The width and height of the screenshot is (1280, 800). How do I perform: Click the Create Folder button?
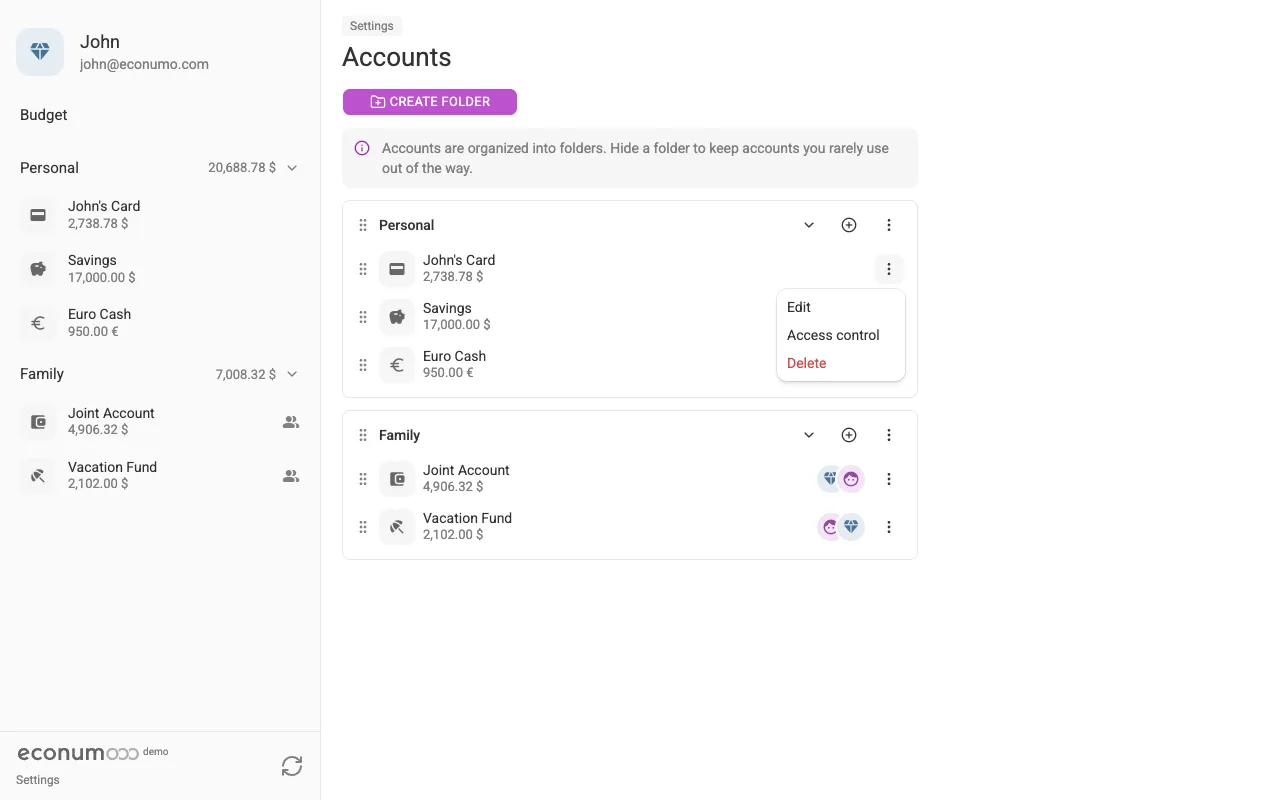(x=430, y=102)
